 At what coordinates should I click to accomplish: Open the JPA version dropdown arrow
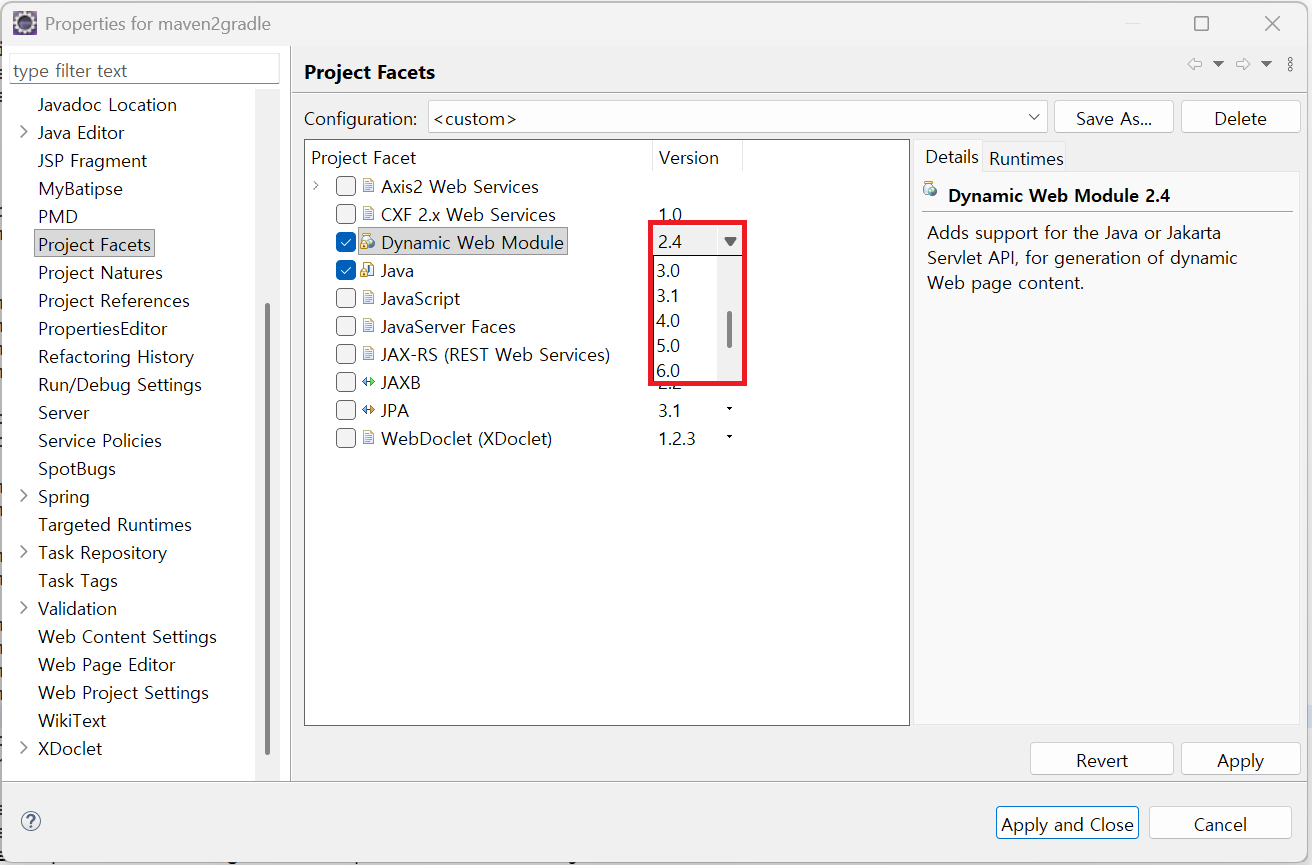coord(729,409)
